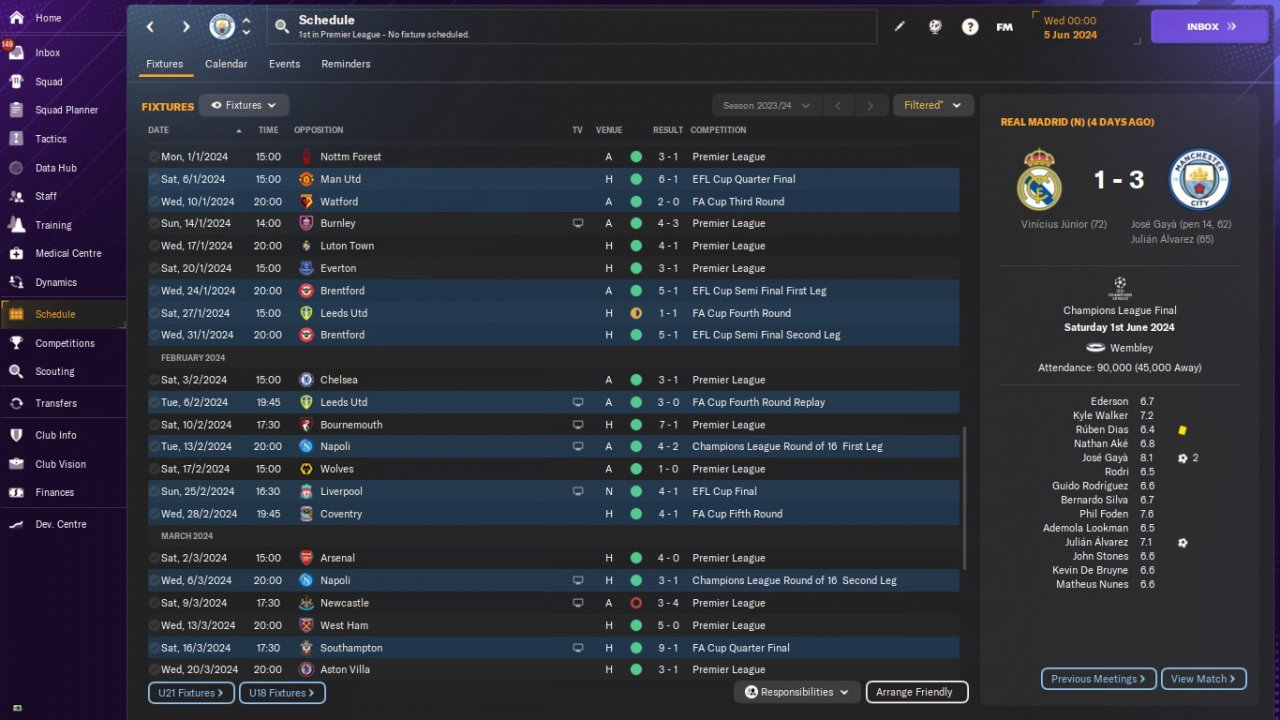
Task: Open the Season 2023/24 dropdown
Action: [x=767, y=105]
